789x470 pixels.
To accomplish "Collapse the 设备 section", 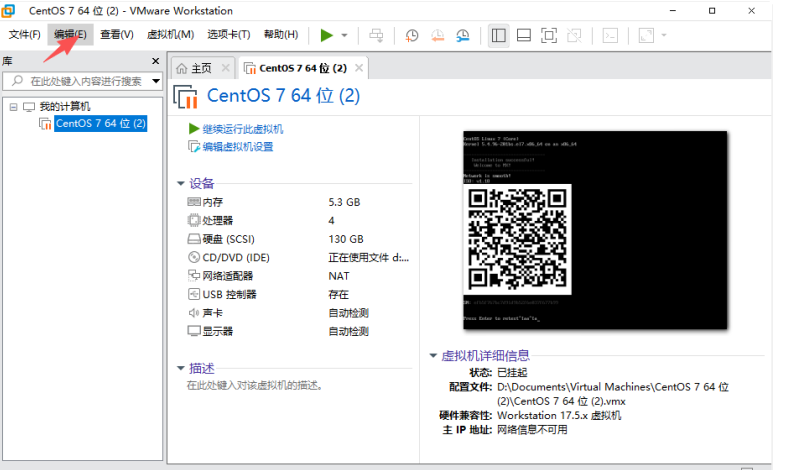I will [x=181, y=184].
